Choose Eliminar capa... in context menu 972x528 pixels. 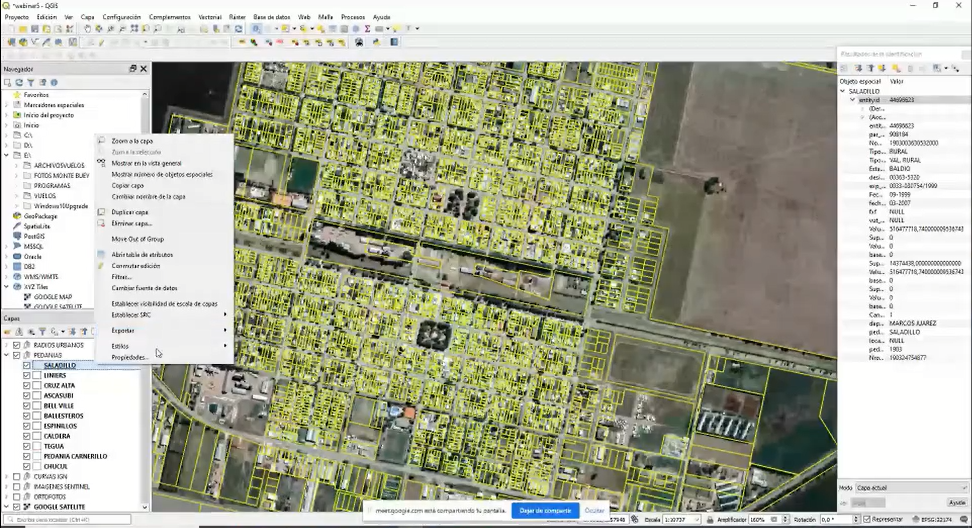point(131,223)
